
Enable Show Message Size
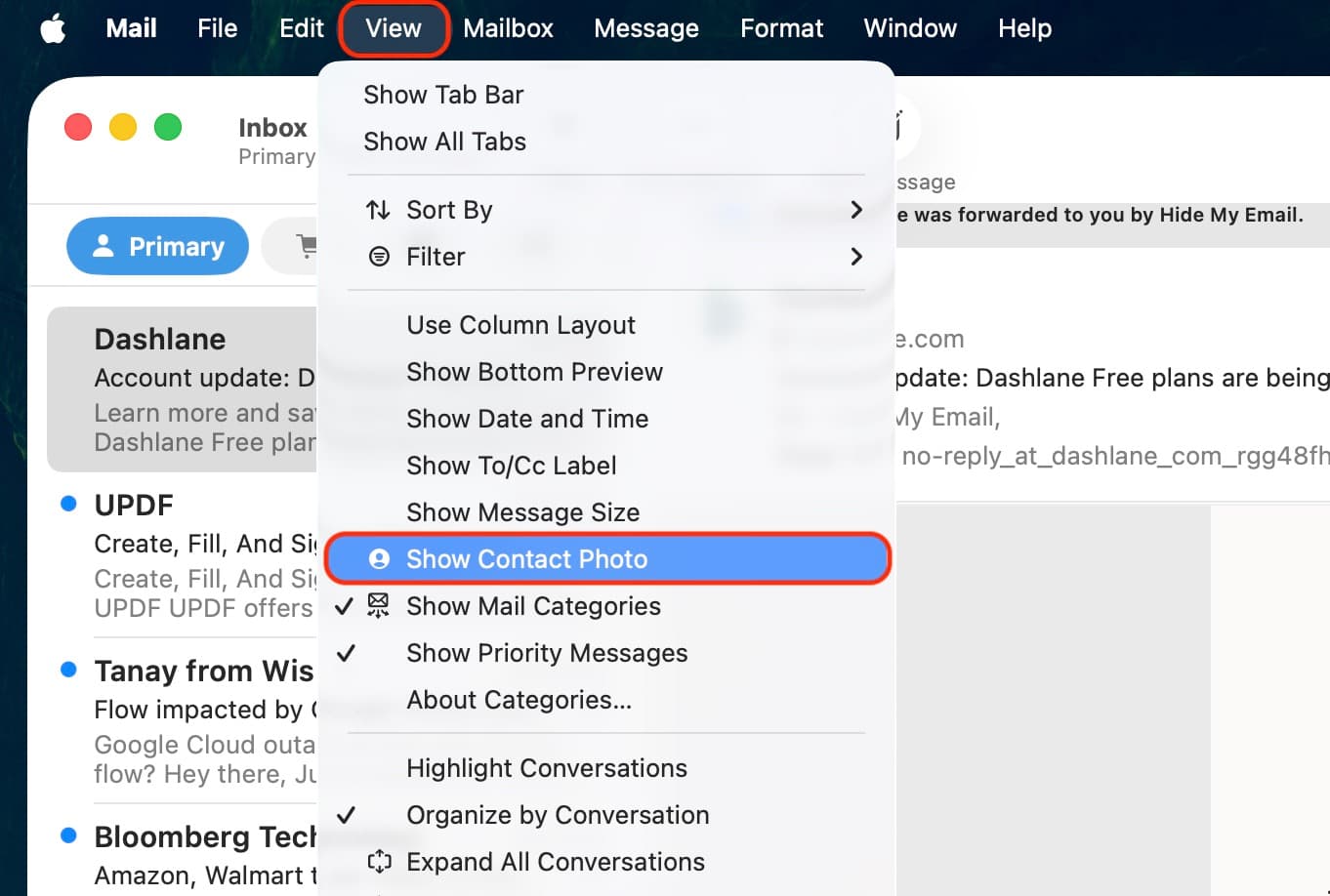click(606, 512)
